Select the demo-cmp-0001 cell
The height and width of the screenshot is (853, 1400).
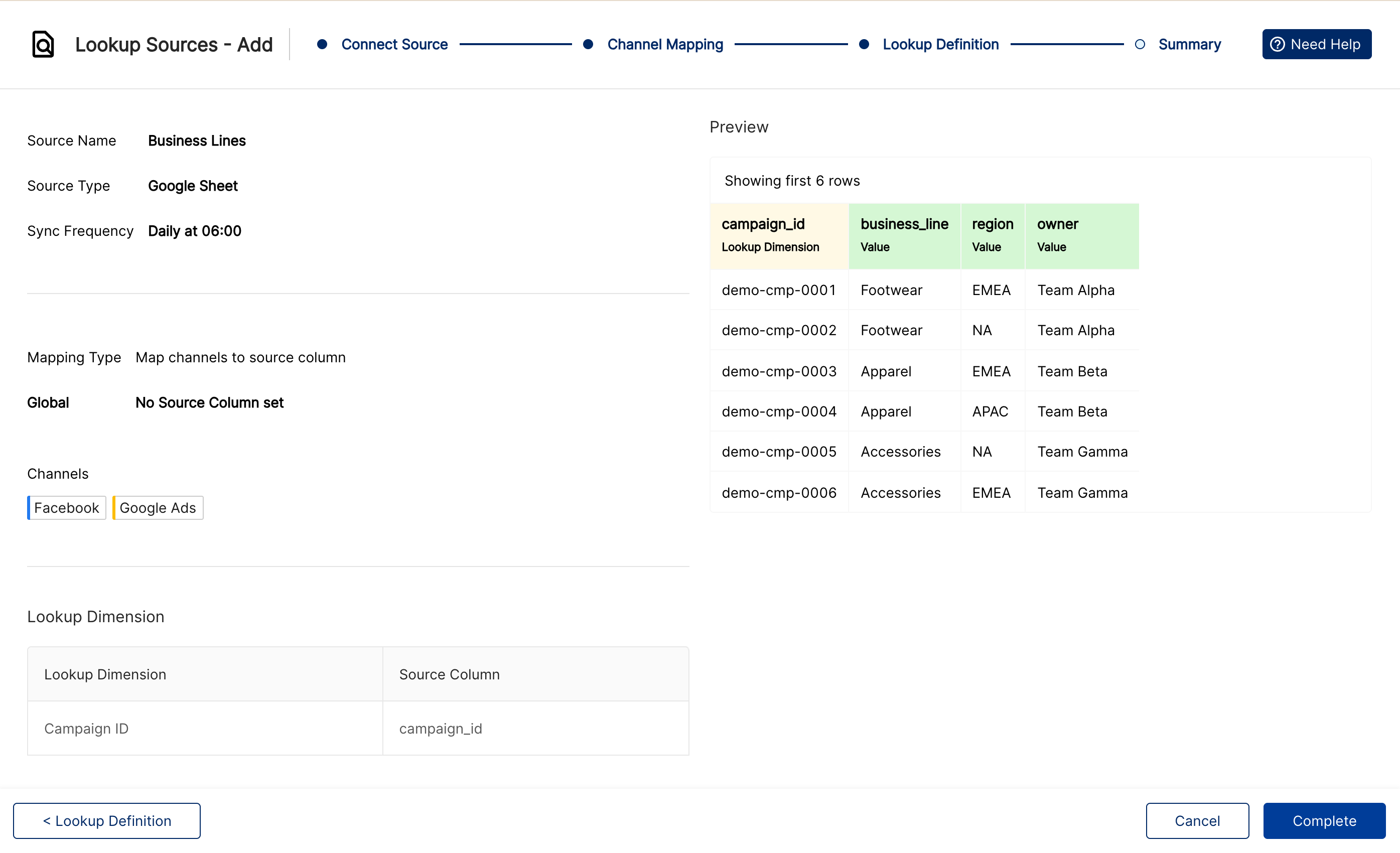779,290
